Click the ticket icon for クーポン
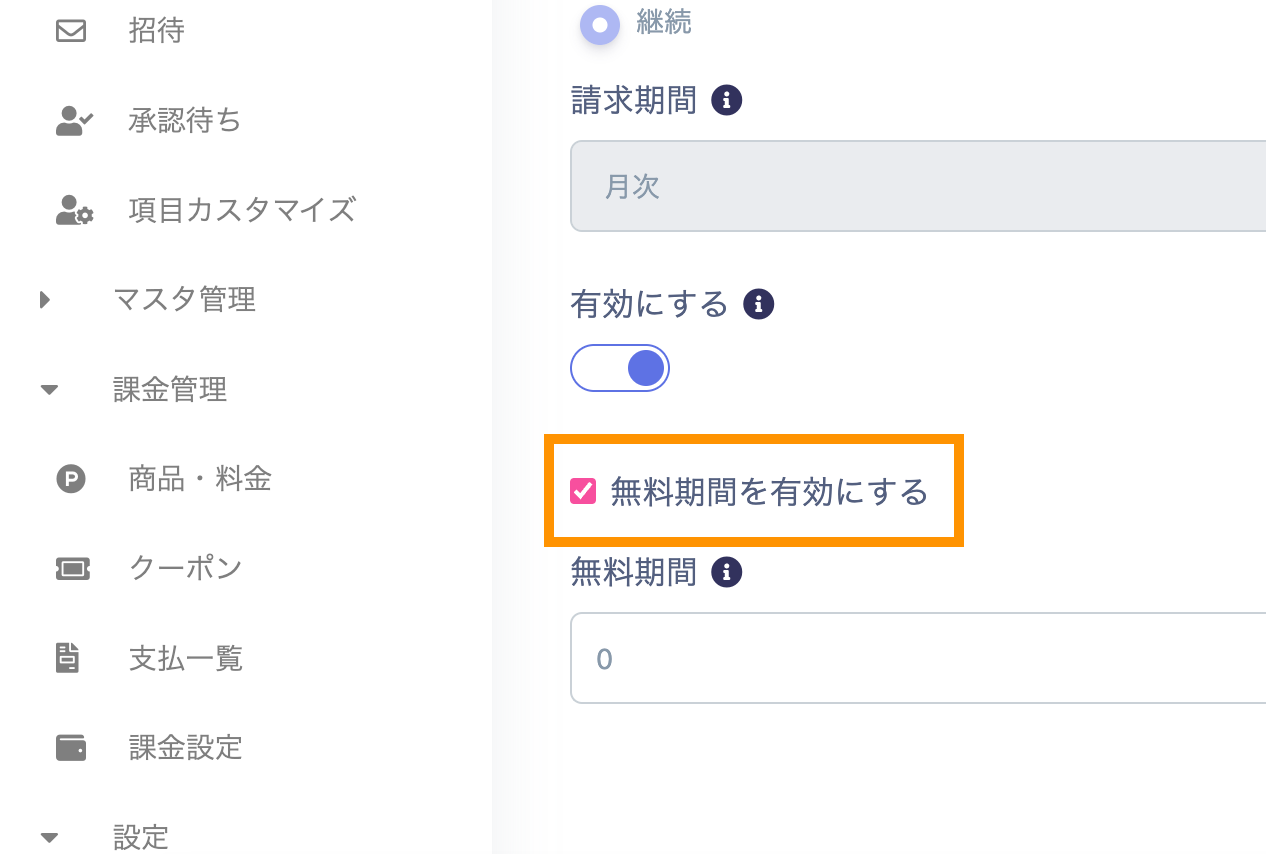This screenshot has width=1266, height=854. [x=72, y=569]
